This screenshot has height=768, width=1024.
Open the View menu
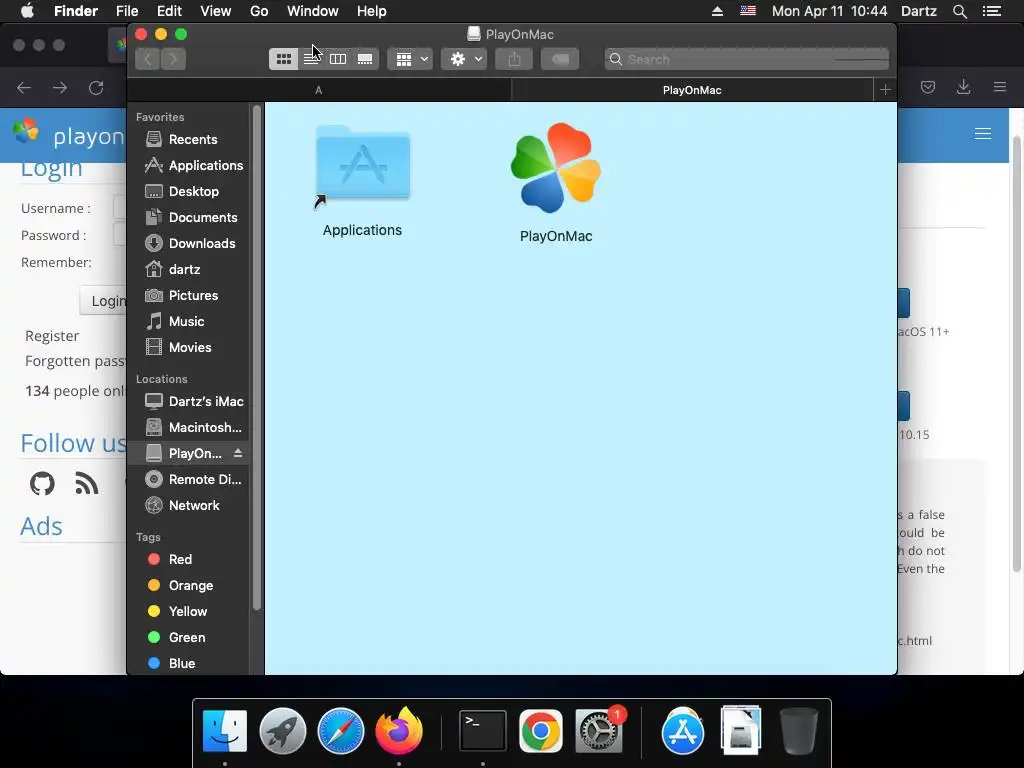(x=216, y=11)
